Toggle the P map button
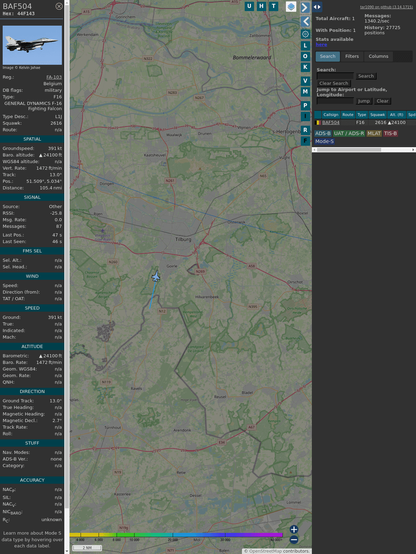 point(305,105)
